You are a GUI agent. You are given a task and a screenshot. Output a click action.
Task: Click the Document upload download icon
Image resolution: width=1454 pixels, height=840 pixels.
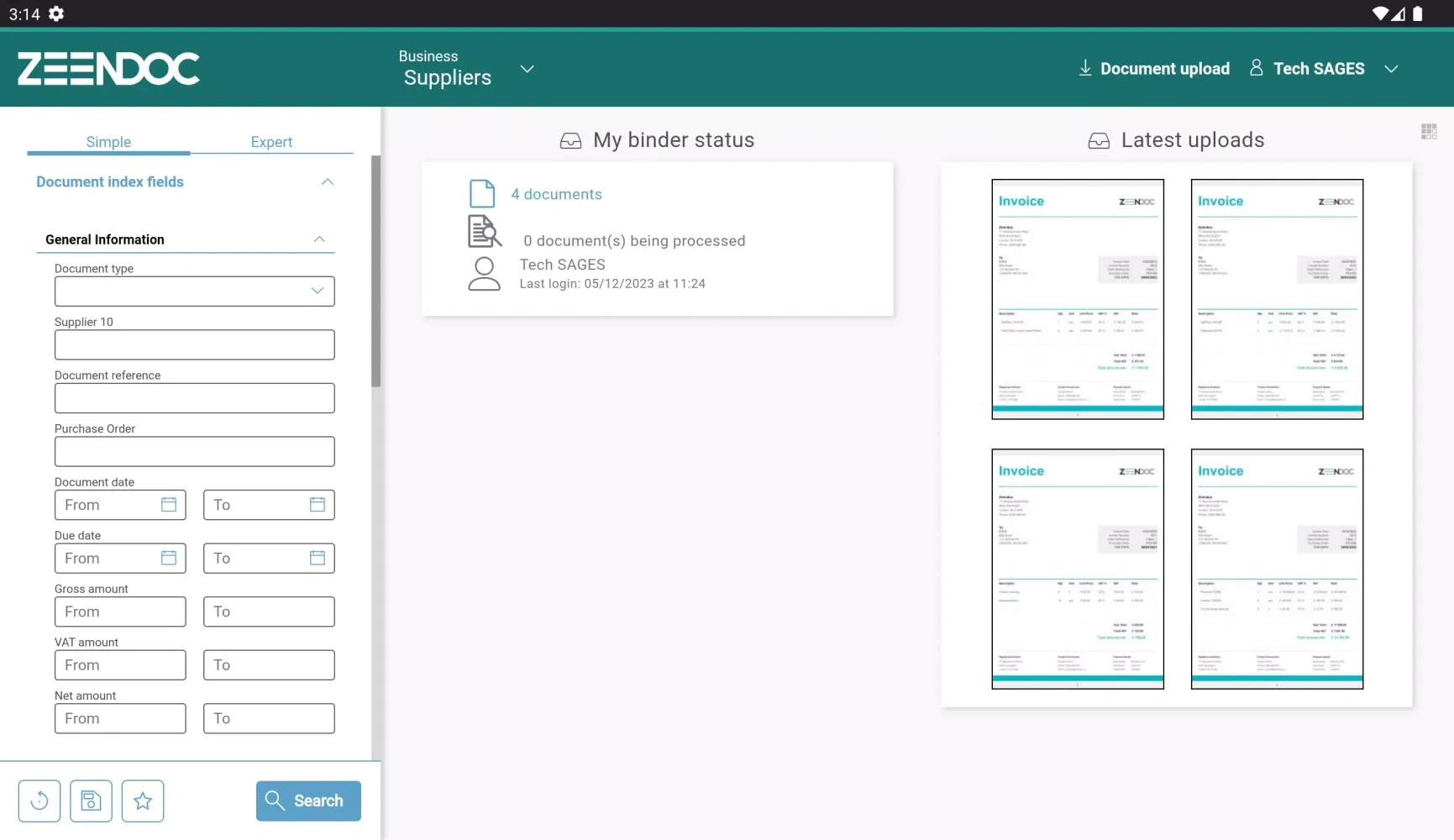(1085, 68)
